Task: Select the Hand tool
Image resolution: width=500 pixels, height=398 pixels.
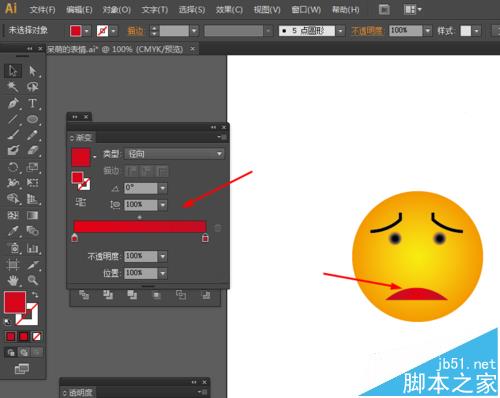Action: 13,280
